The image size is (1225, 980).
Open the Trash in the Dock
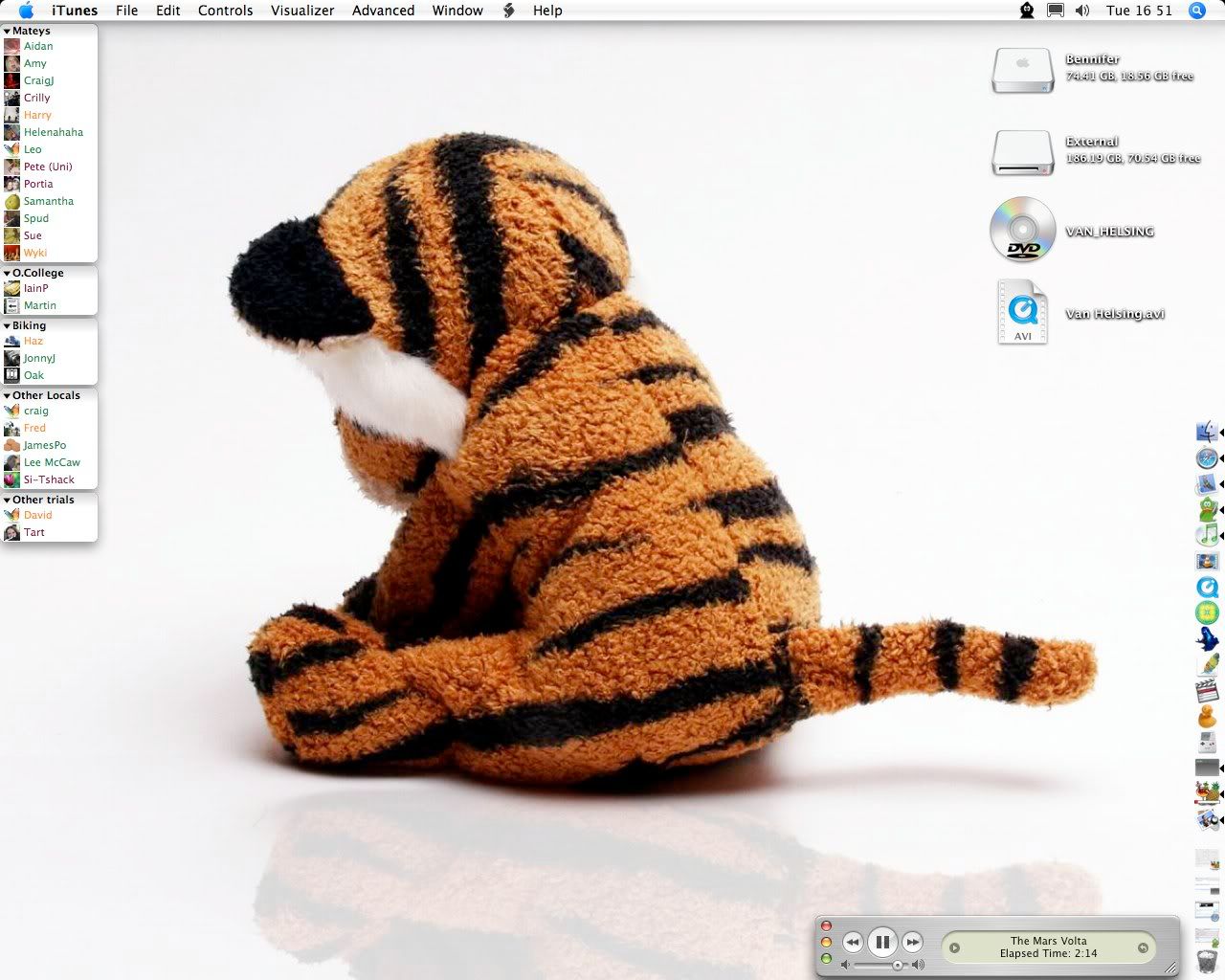point(1207,961)
